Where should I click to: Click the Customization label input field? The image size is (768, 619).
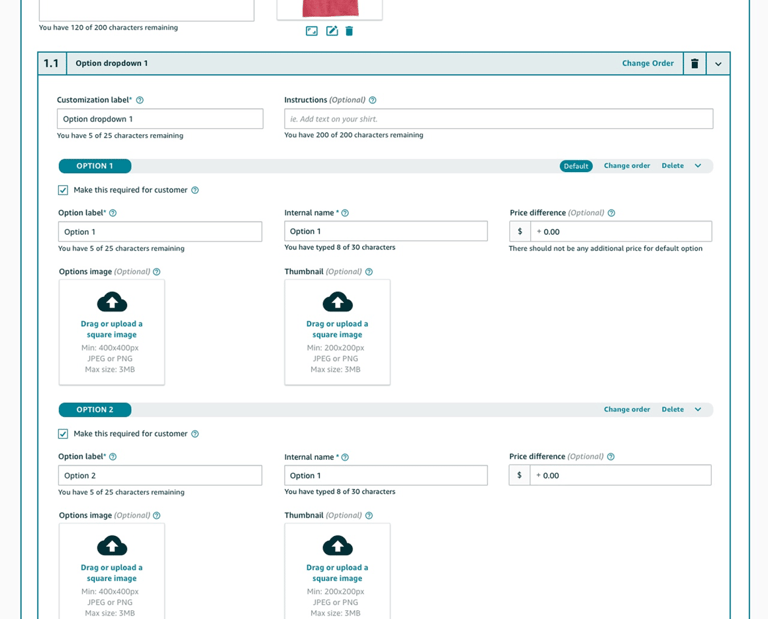160,119
